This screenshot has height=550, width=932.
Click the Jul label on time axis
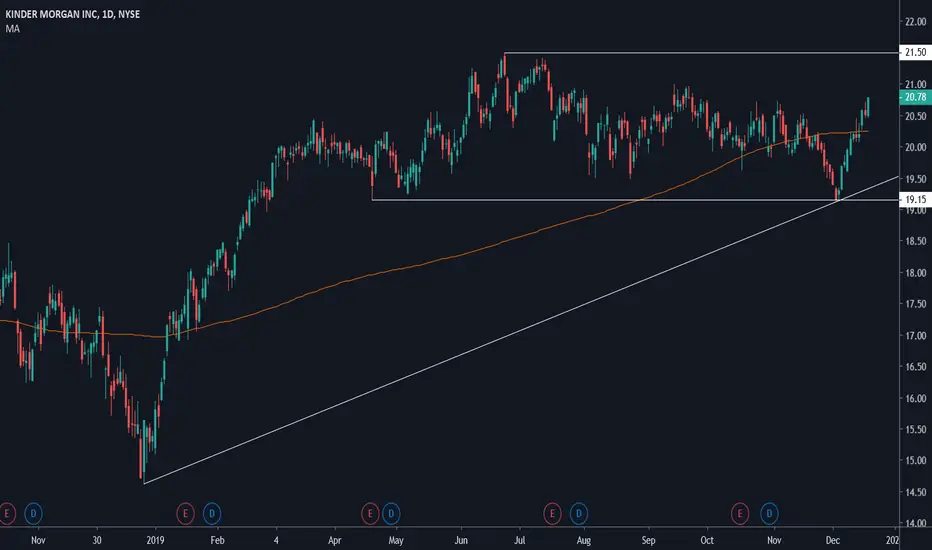[519, 540]
